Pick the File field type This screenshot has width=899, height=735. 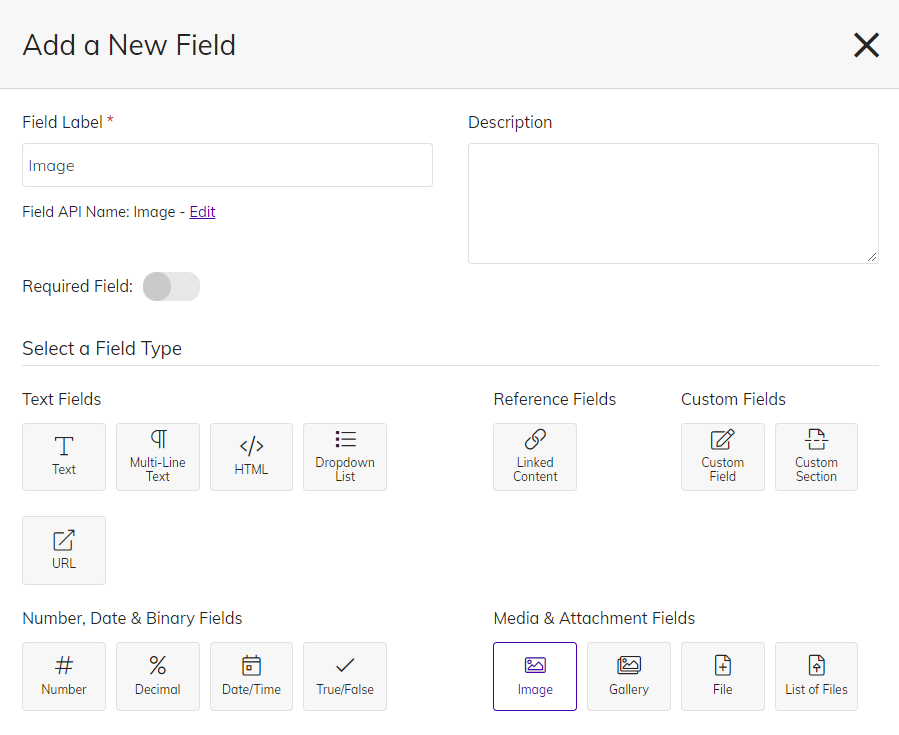(x=722, y=677)
